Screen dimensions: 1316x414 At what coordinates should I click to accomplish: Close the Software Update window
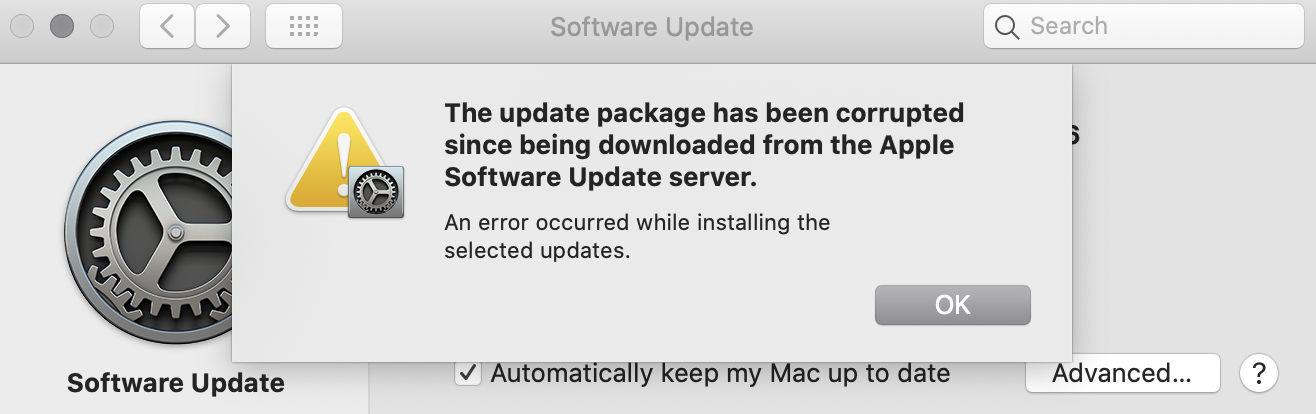click(x=22, y=27)
